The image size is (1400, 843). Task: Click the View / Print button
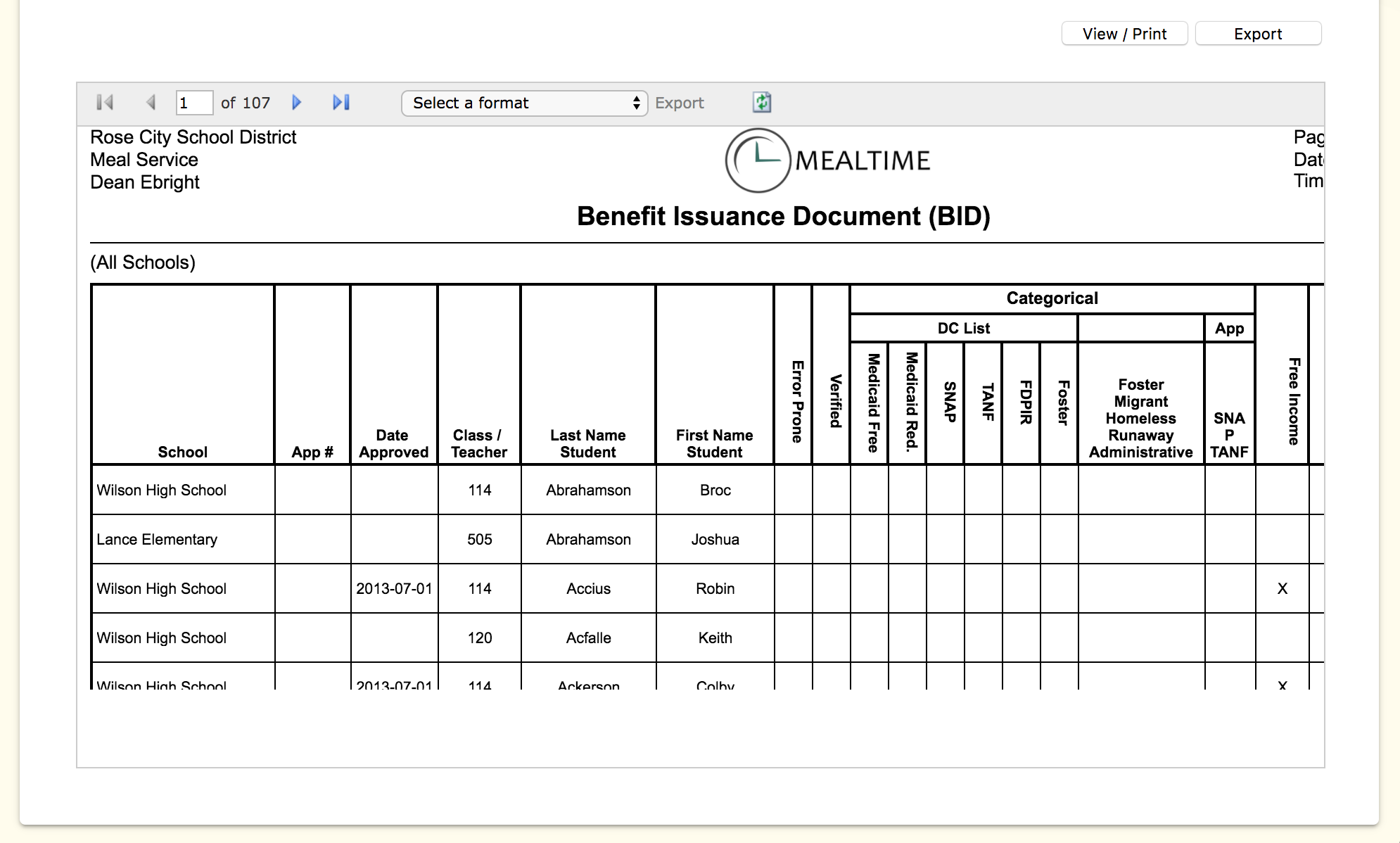point(1124,34)
